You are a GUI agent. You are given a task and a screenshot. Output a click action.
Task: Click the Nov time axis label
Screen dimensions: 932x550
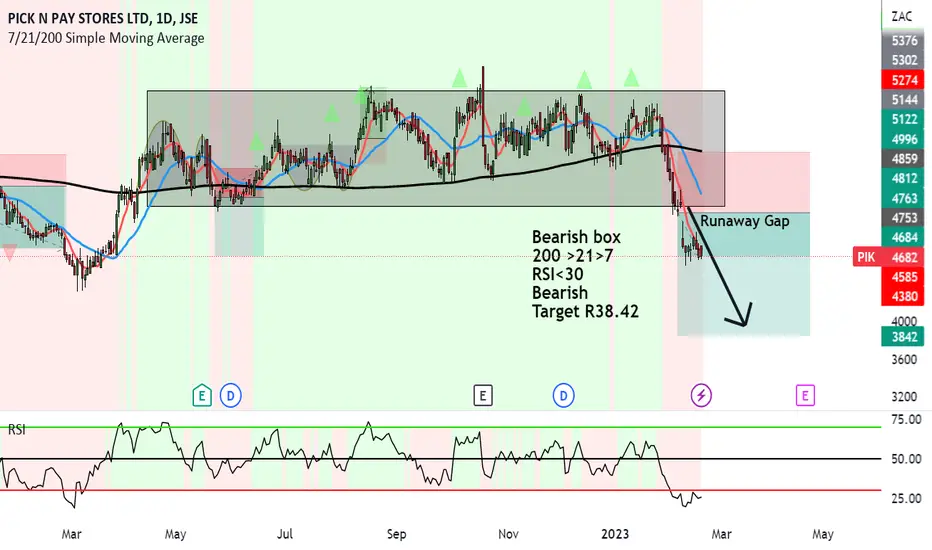click(x=508, y=534)
